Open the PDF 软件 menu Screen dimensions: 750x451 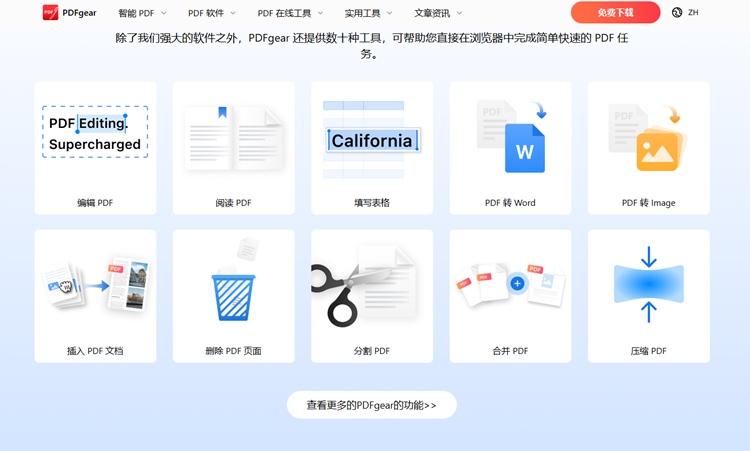pos(206,13)
